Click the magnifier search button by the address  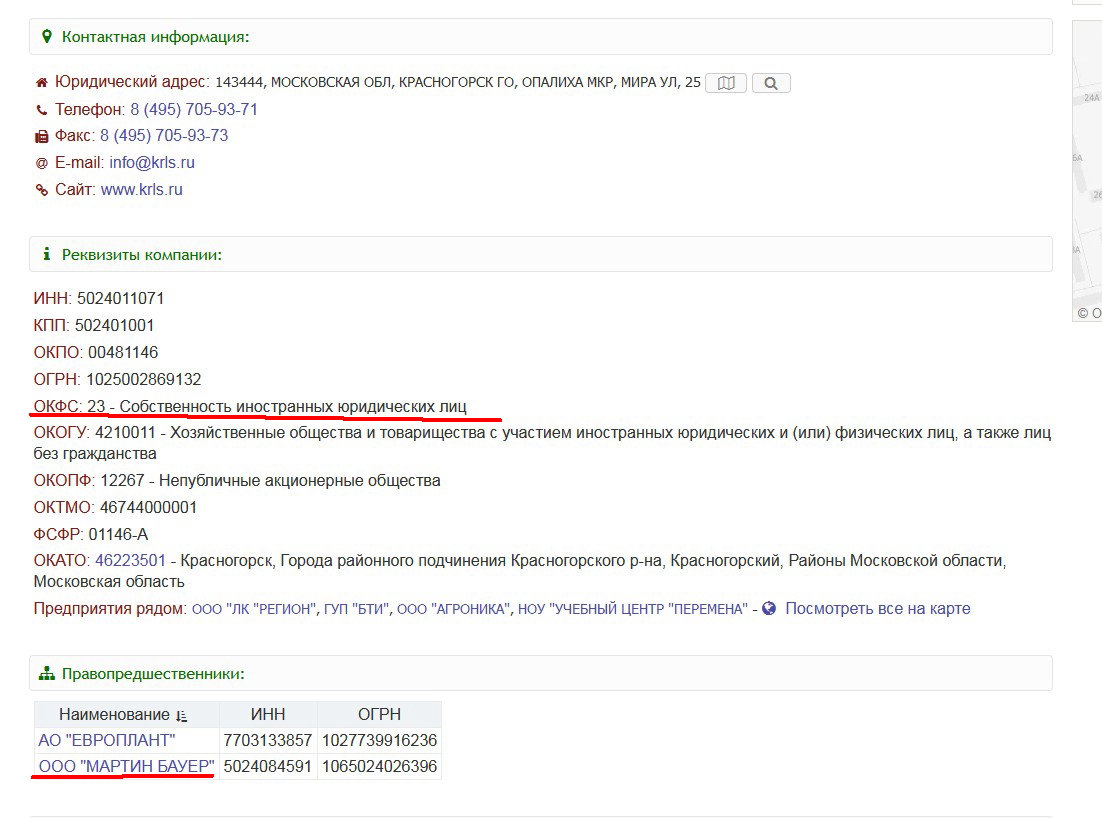coord(771,83)
